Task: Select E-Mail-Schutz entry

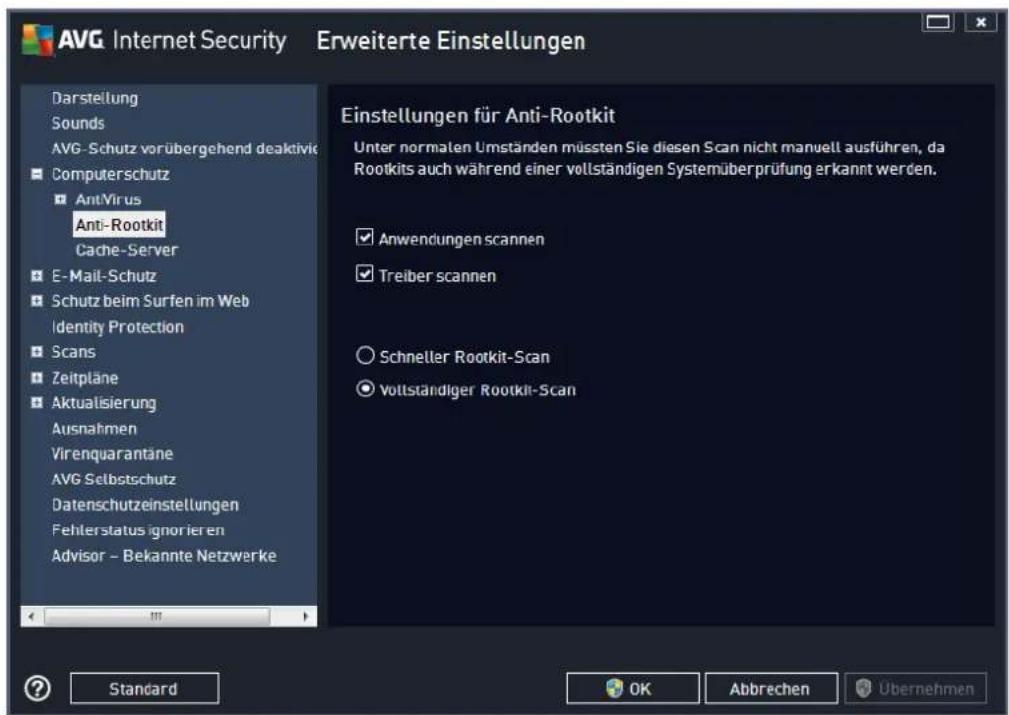Action: click(104, 275)
